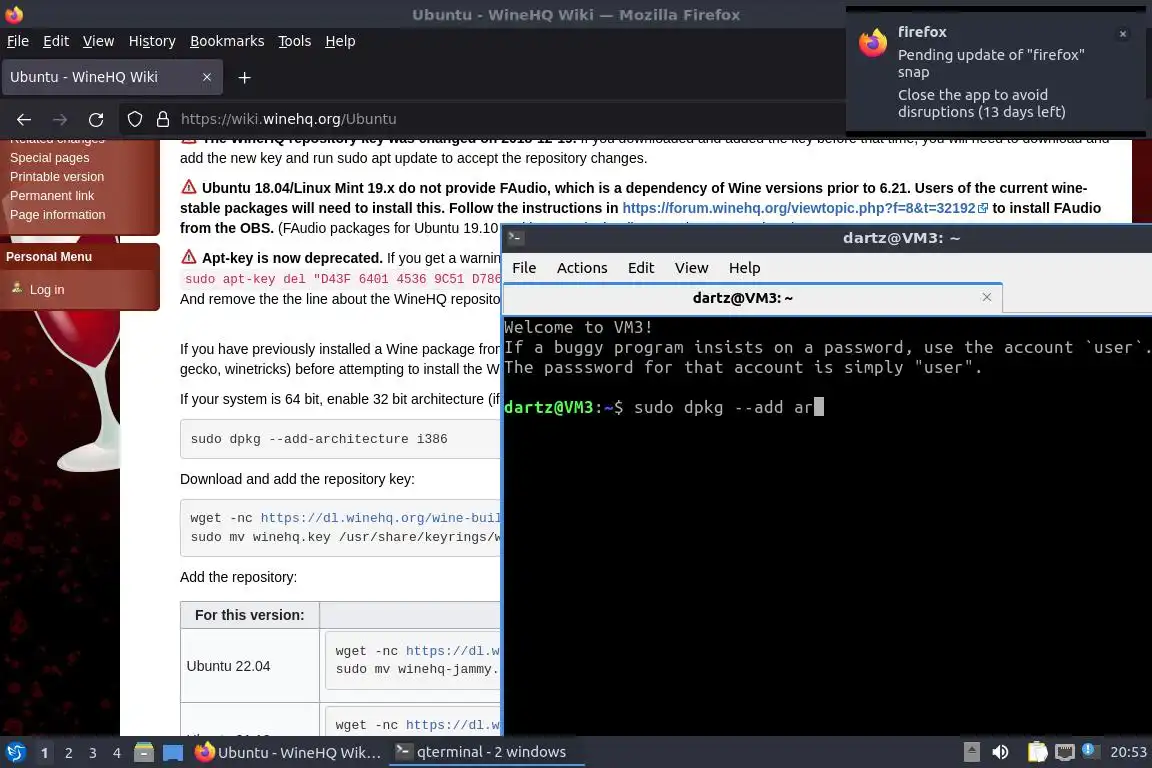Click the padlock site info icon
The width and height of the screenshot is (1152, 768).
coord(163,119)
